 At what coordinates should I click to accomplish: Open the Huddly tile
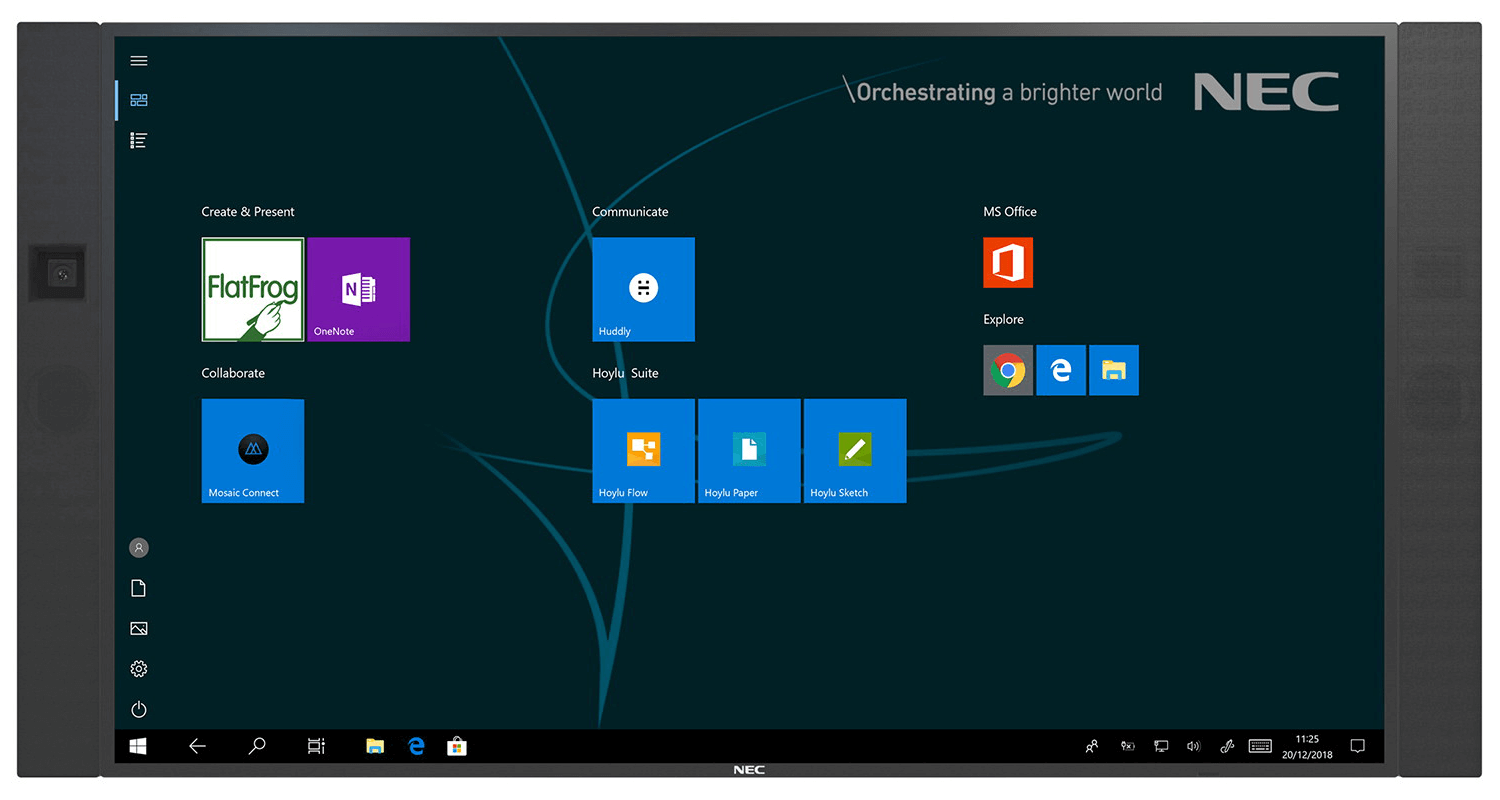pos(643,289)
